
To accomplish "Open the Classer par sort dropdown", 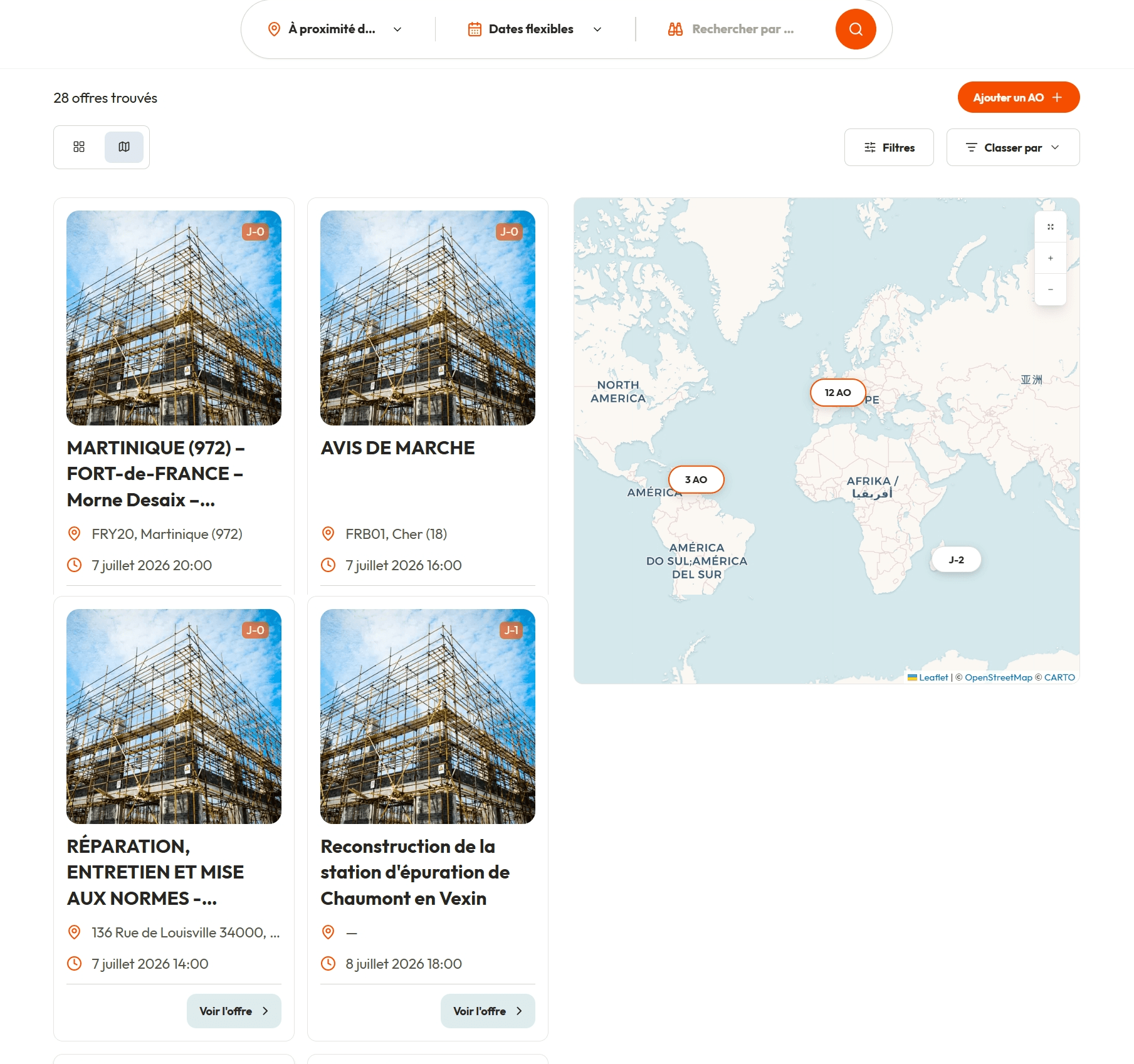I will click(1013, 147).
